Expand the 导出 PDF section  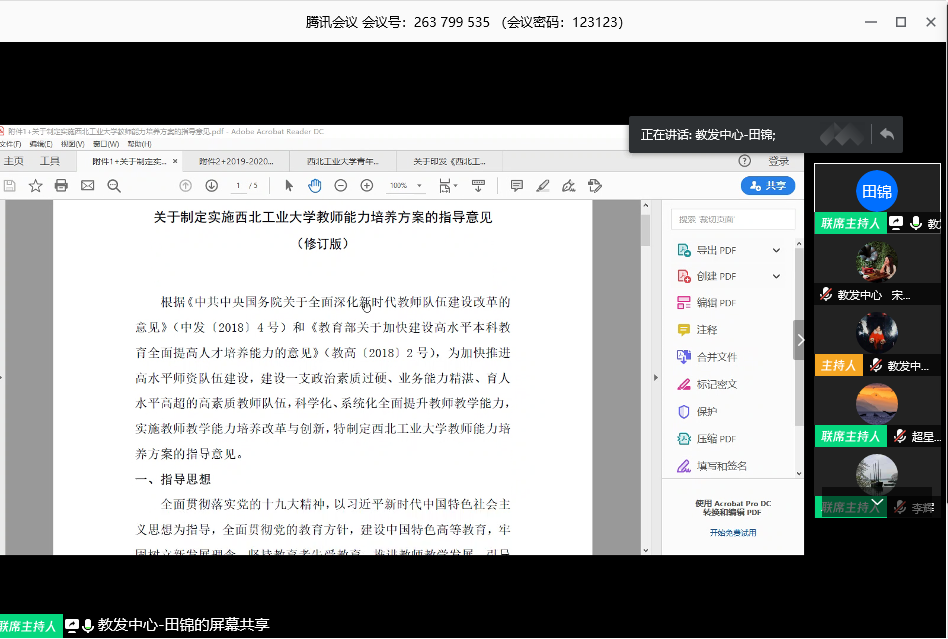pos(776,250)
